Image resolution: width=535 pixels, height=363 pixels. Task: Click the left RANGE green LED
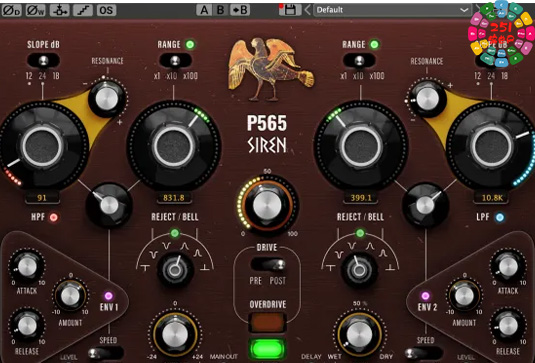(x=190, y=44)
